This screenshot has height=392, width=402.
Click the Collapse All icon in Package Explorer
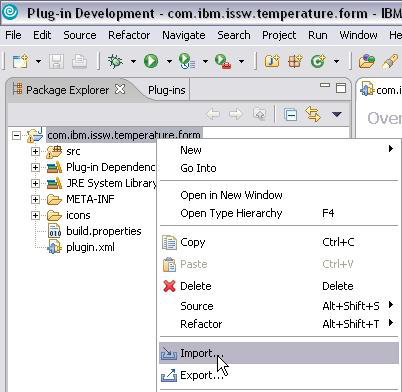tap(290, 115)
